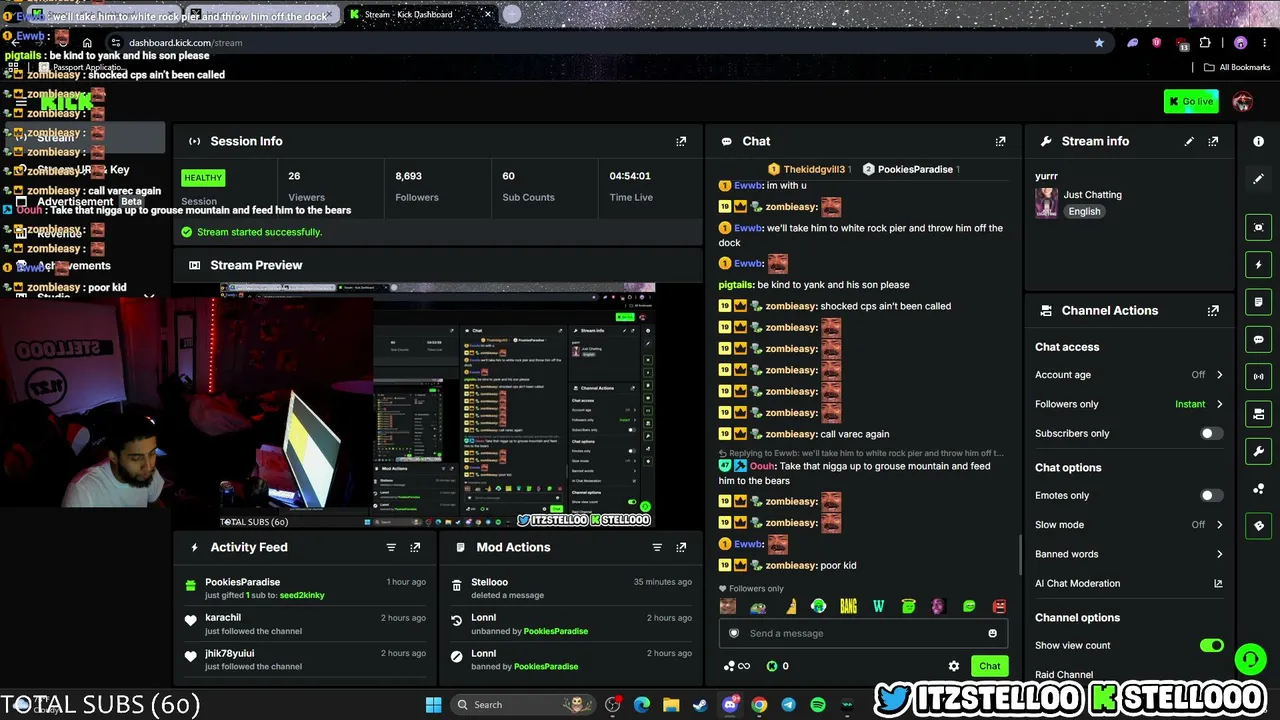
Task: Toggle the broadcast signal widget in right sidebar
Action: click(1258, 376)
